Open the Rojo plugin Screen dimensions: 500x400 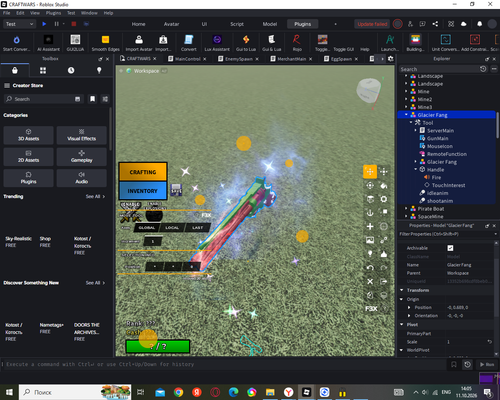[297, 40]
